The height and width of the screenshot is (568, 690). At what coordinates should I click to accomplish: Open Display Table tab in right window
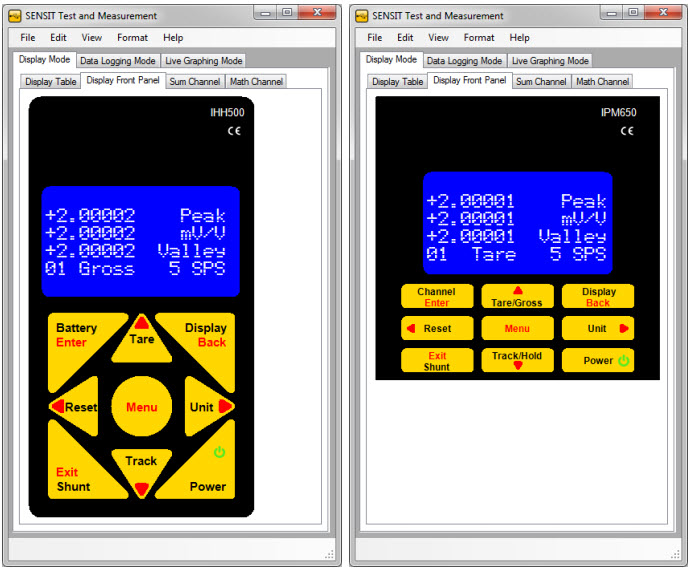pos(397,82)
